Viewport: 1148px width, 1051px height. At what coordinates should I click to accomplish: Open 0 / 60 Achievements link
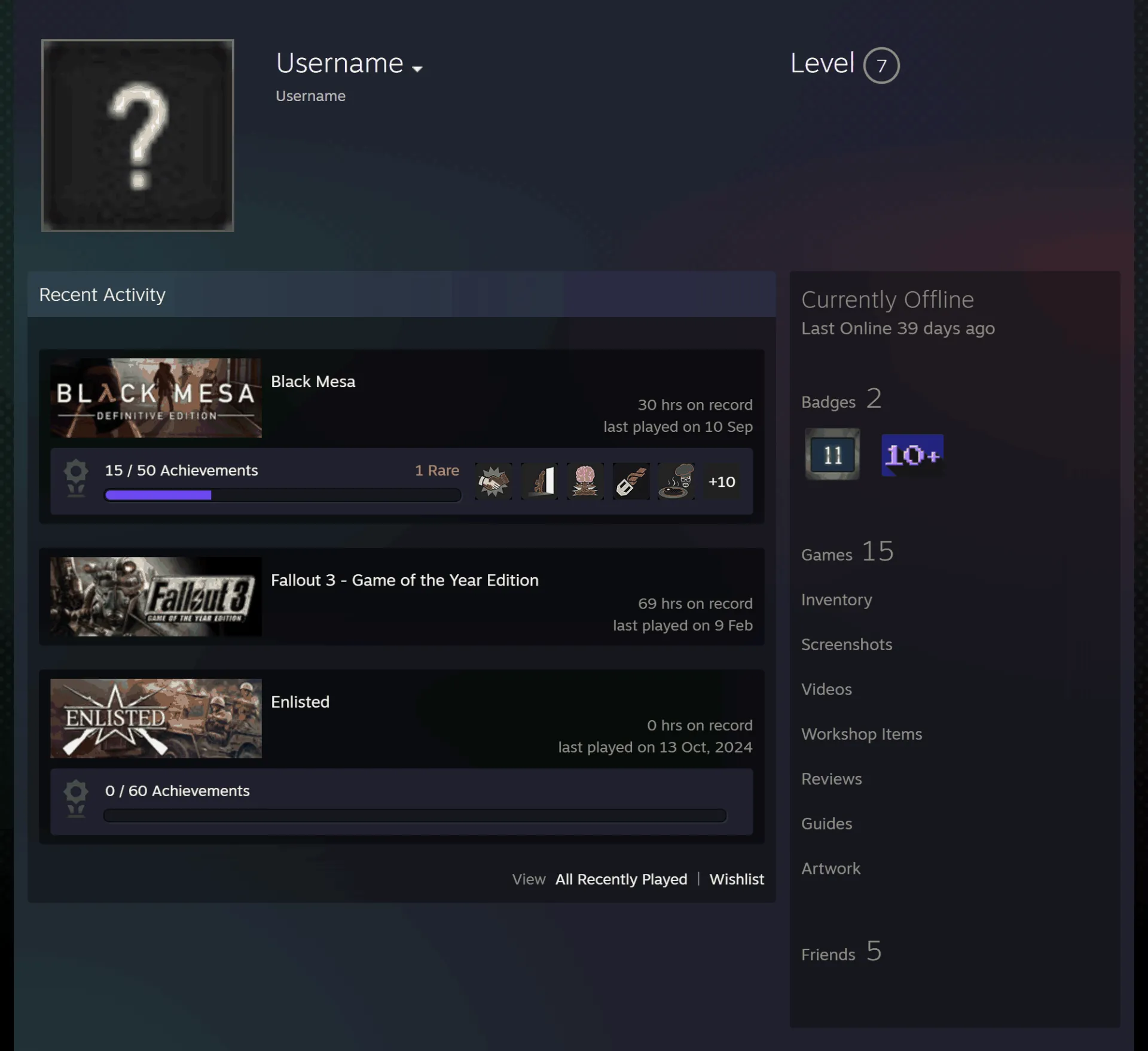[x=177, y=791]
